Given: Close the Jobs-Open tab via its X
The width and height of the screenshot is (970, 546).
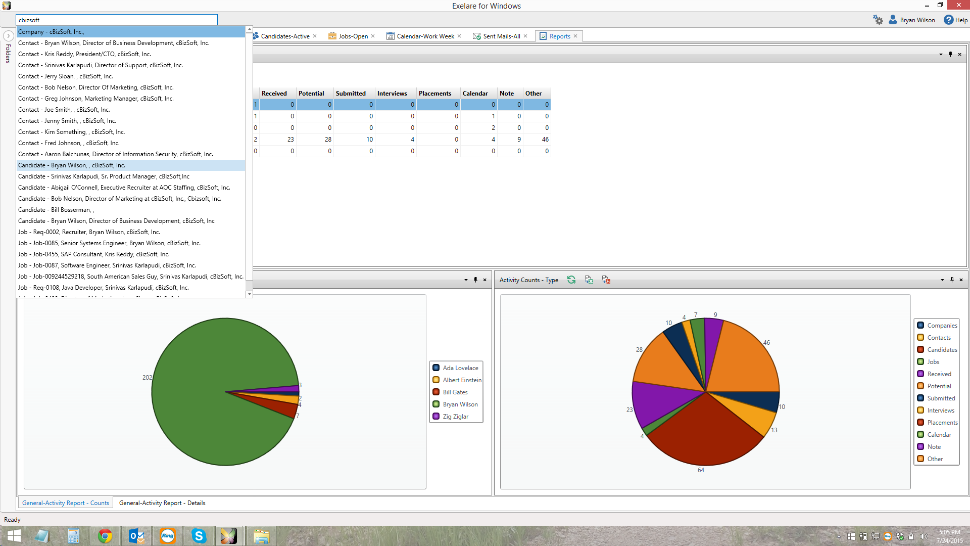Looking at the screenshot, I should (x=372, y=36).
